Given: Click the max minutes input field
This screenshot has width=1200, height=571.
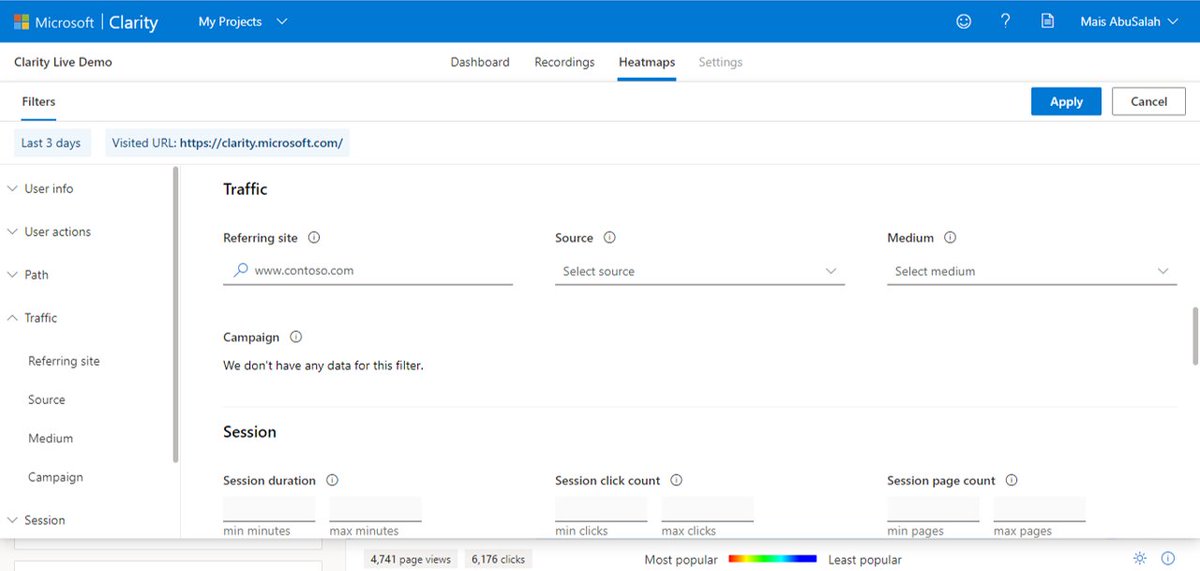Looking at the screenshot, I should 375,508.
